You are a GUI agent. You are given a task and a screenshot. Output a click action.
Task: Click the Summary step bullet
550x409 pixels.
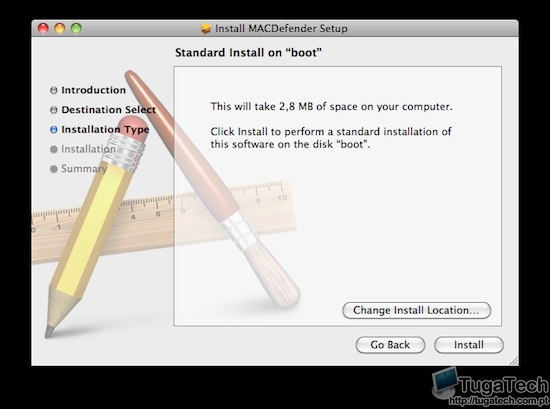54,169
